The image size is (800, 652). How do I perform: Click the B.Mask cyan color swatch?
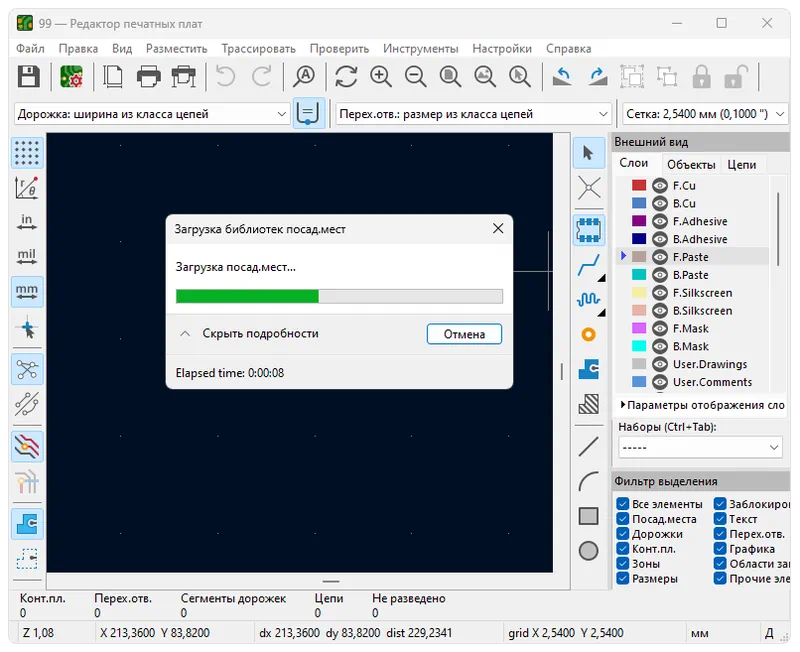[639, 346]
